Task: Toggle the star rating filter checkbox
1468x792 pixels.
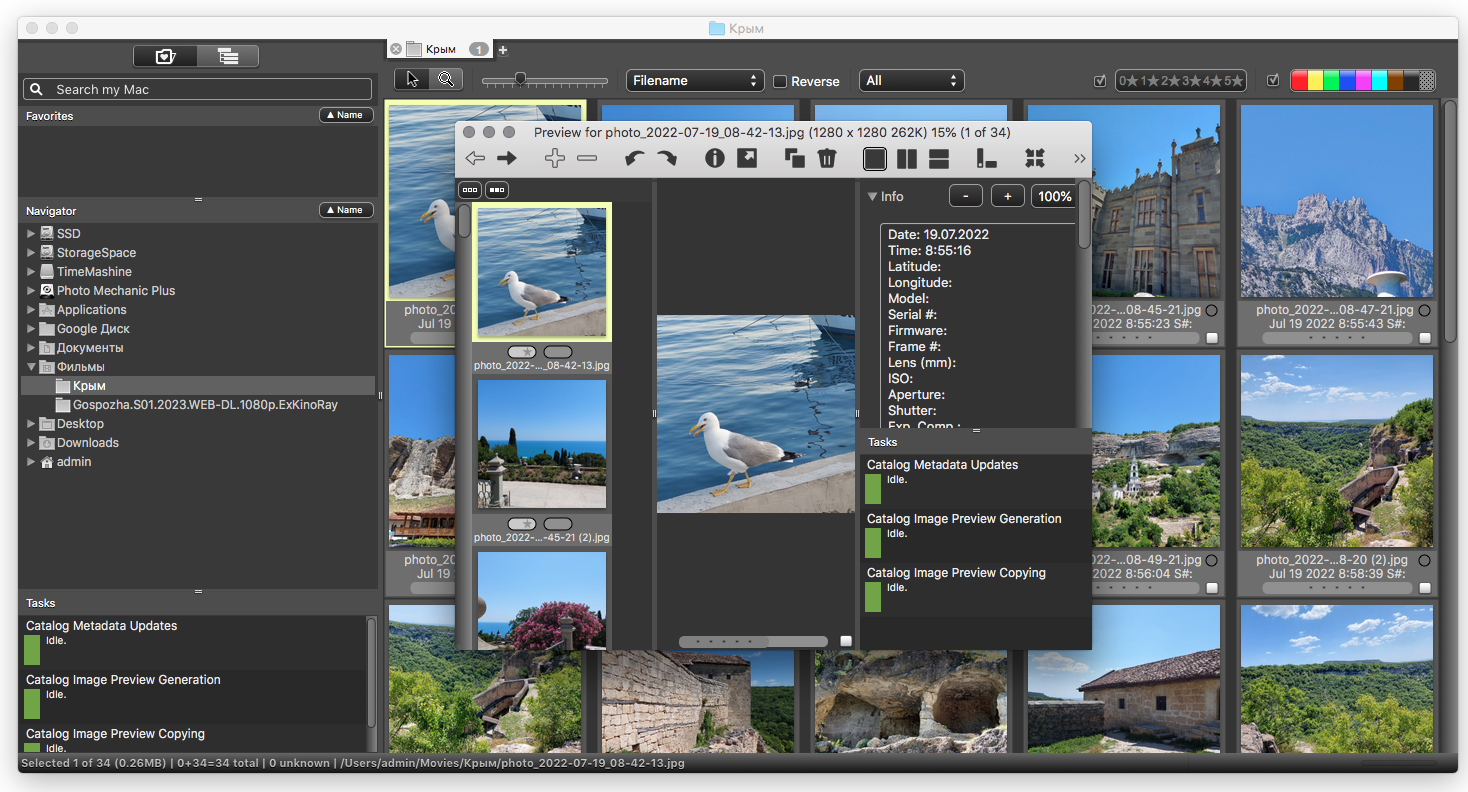Action: pos(1100,81)
